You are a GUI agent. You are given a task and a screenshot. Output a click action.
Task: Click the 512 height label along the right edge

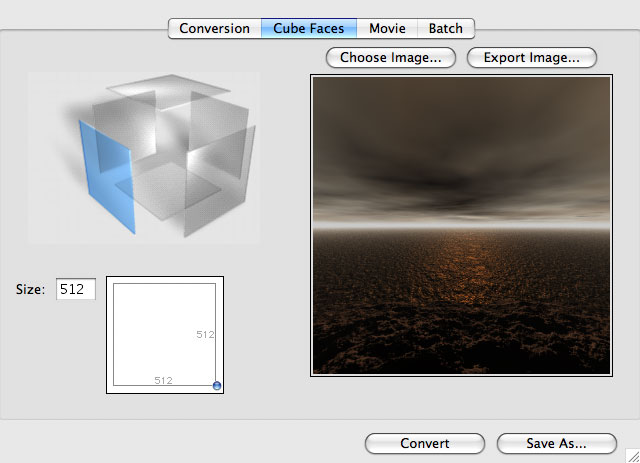[205, 334]
